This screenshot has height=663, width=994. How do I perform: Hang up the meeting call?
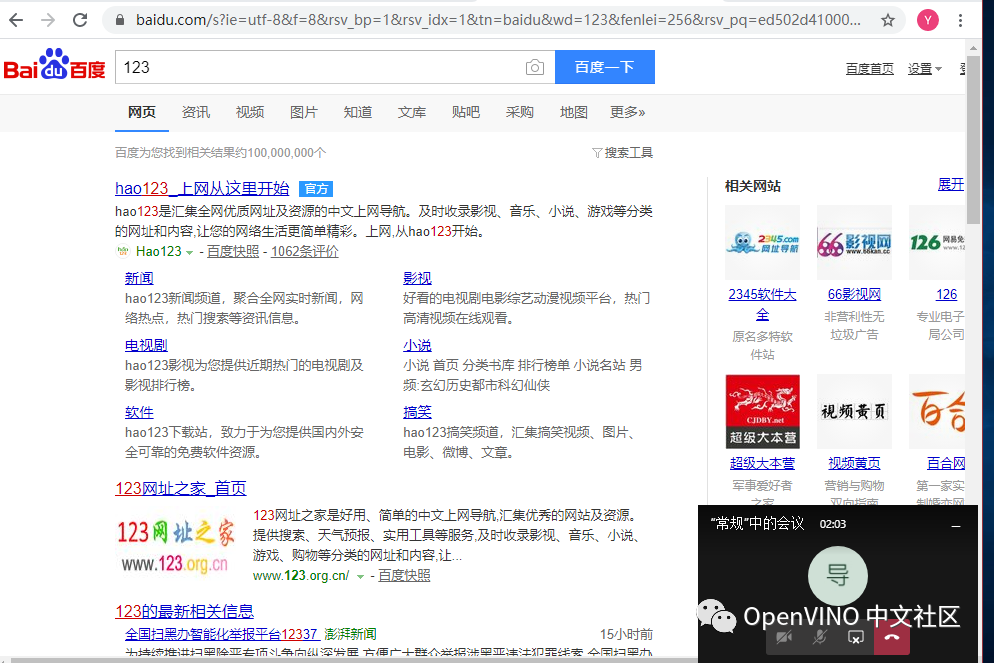coord(892,638)
